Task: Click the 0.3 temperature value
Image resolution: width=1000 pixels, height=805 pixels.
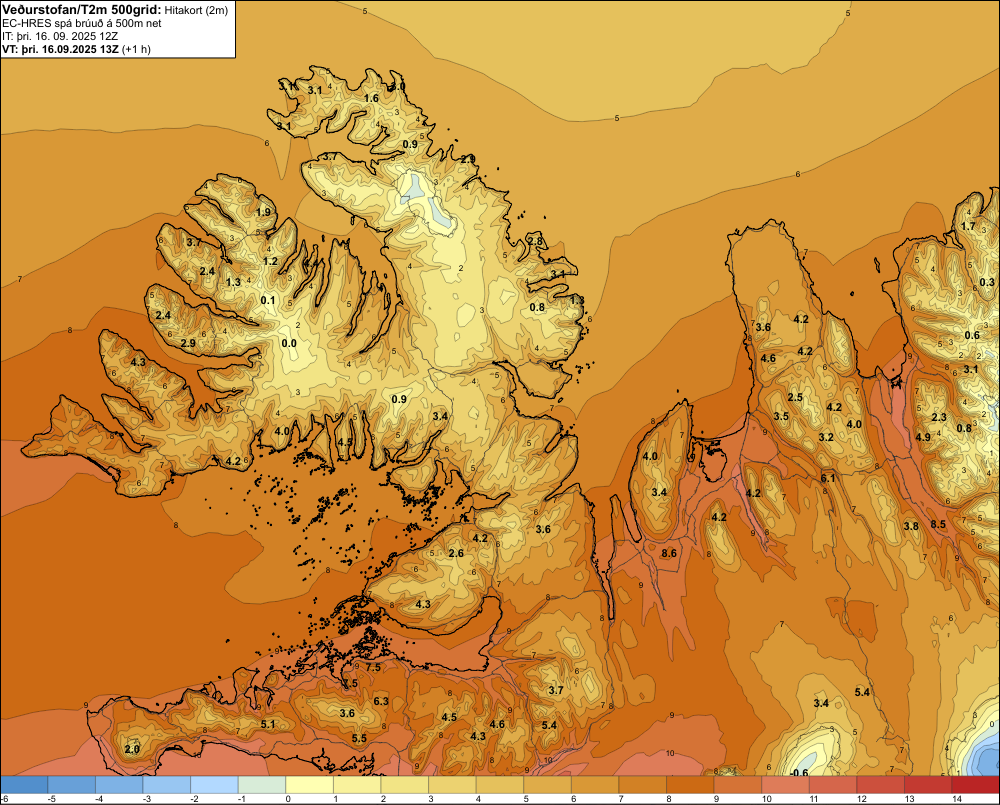Action: click(987, 282)
